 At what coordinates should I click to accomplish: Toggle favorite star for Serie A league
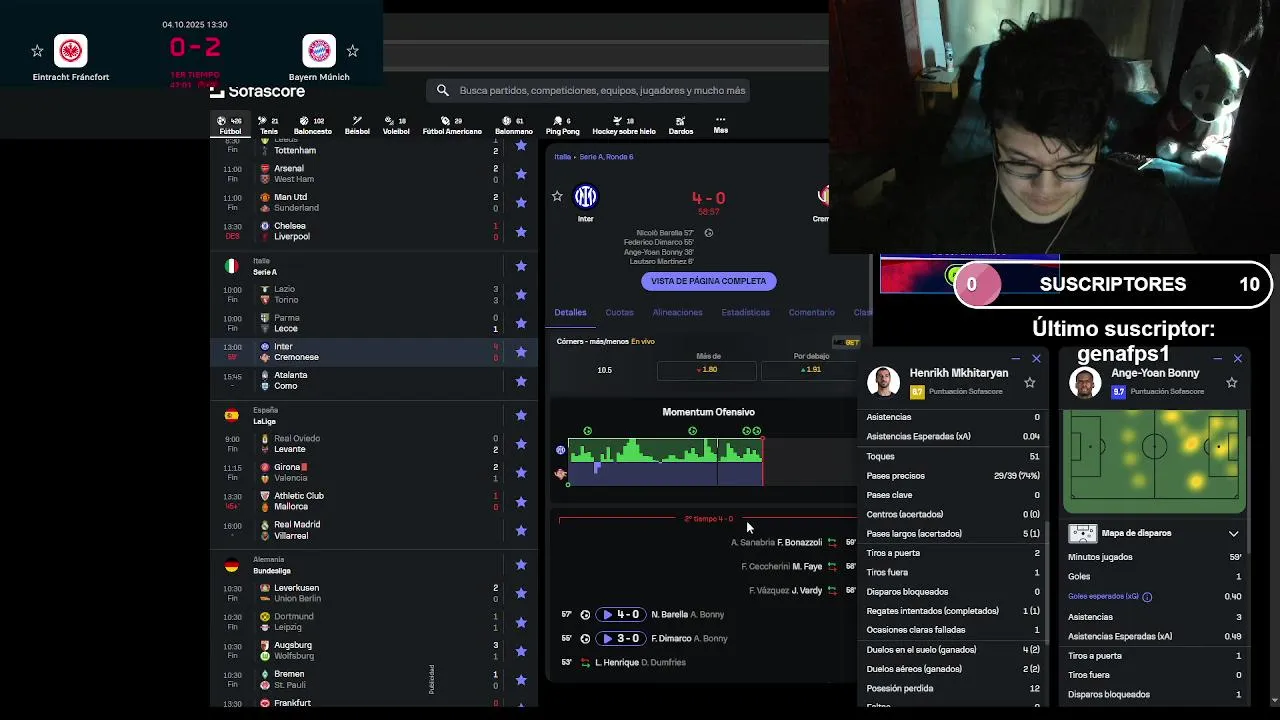tap(521, 266)
